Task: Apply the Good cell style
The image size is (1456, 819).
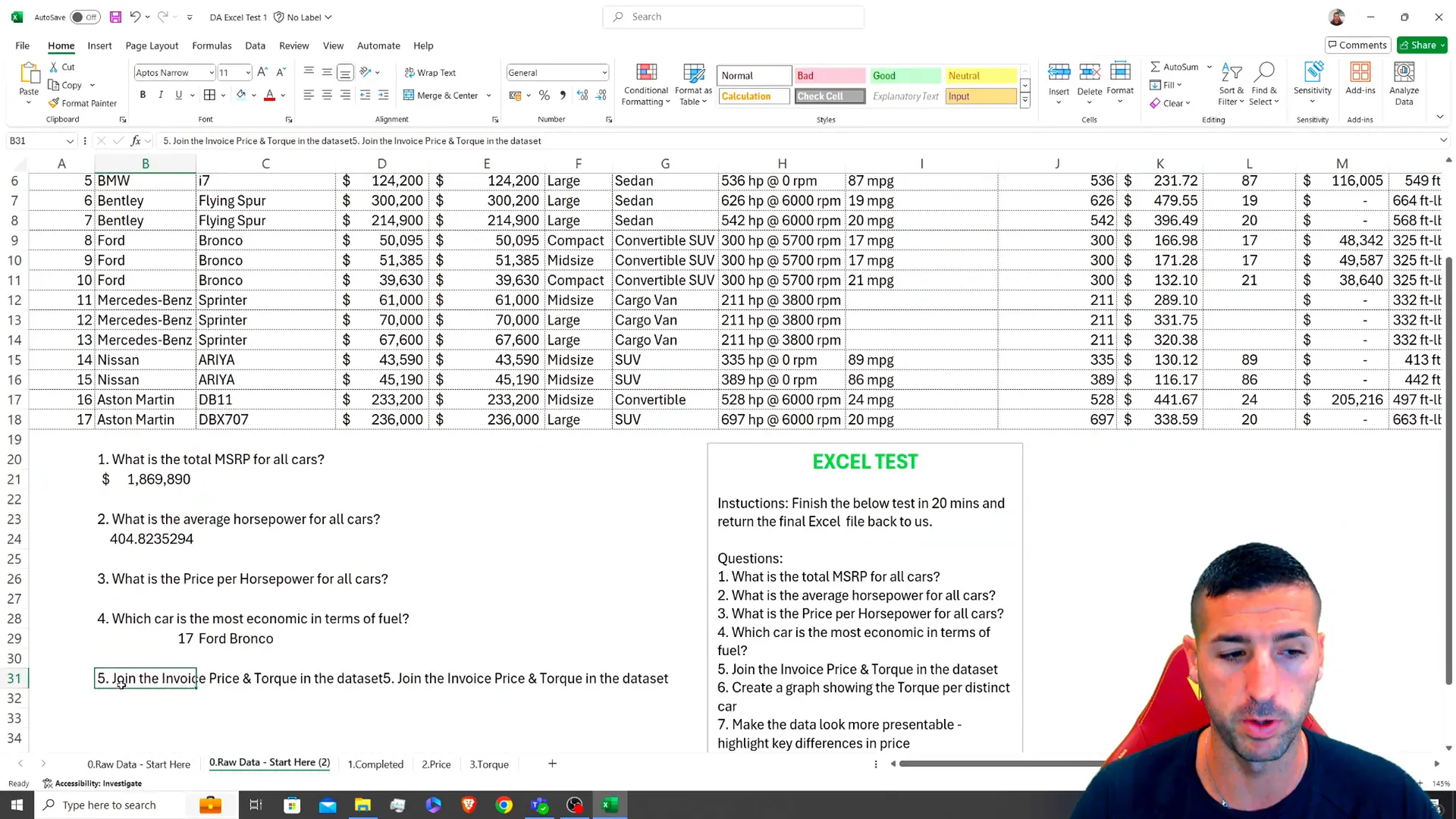Action: (x=905, y=76)
